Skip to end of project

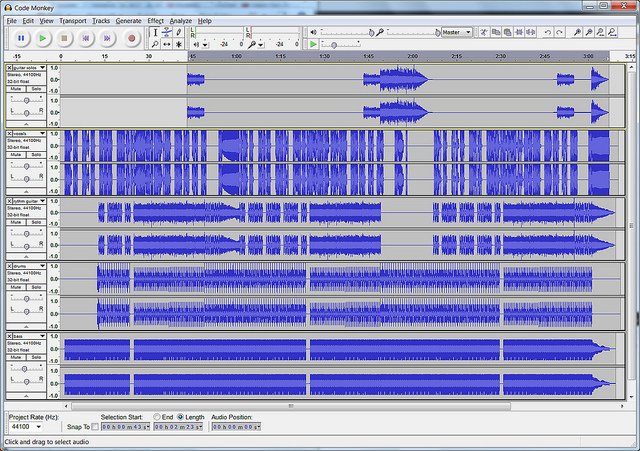tap(109, 38)
